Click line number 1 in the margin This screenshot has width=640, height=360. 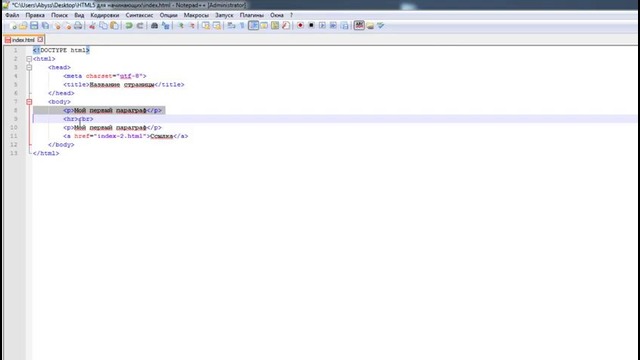point(16,50)
